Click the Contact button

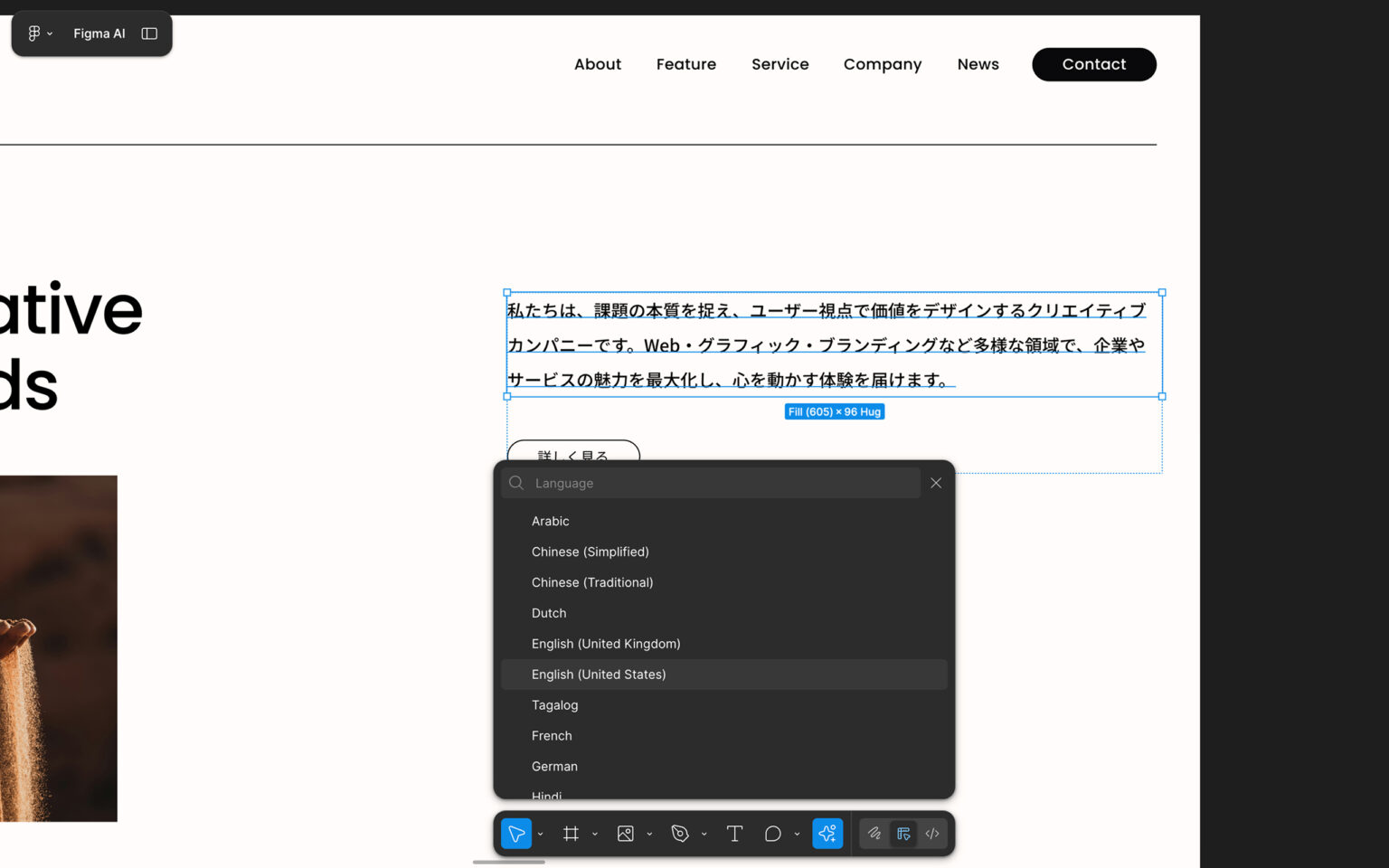point(1094,64)
